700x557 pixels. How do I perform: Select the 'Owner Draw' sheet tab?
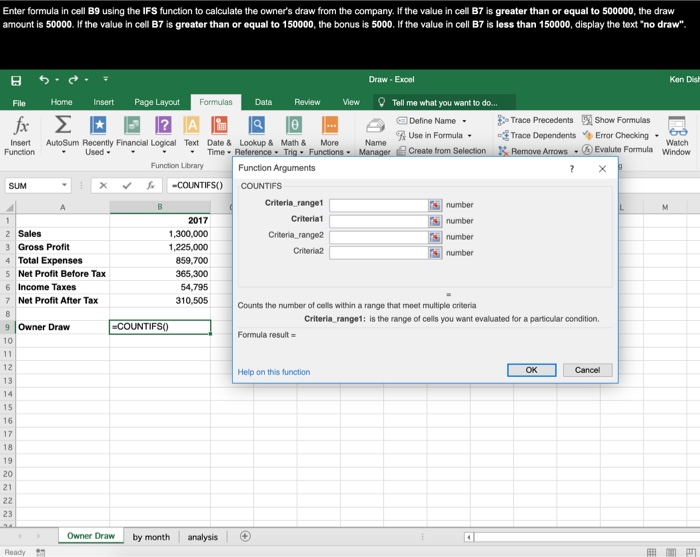pyautogui.click(x=91, y=536)
